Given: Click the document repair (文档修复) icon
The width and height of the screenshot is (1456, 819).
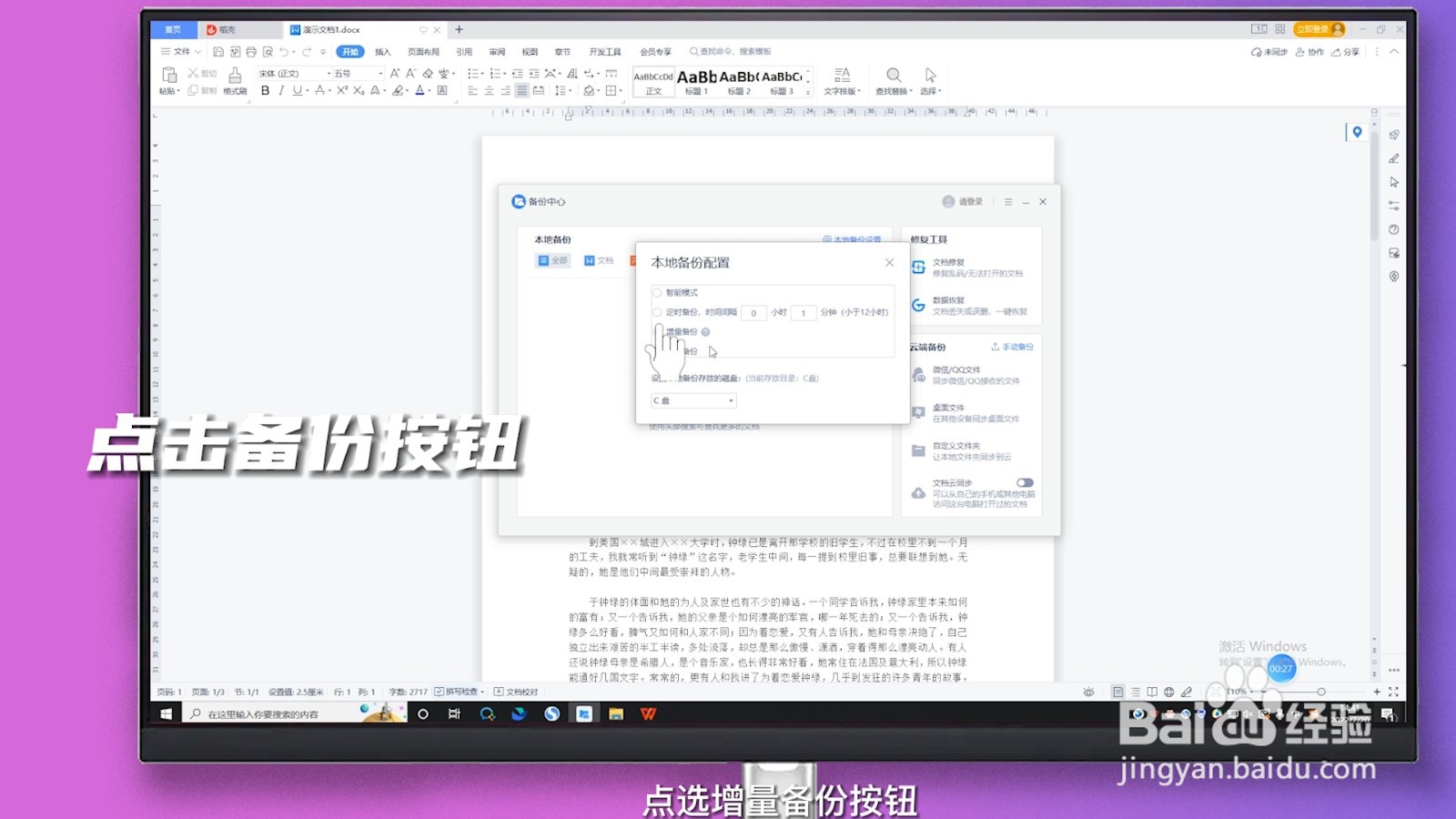Looking at the screenshot, I should 918,267.
